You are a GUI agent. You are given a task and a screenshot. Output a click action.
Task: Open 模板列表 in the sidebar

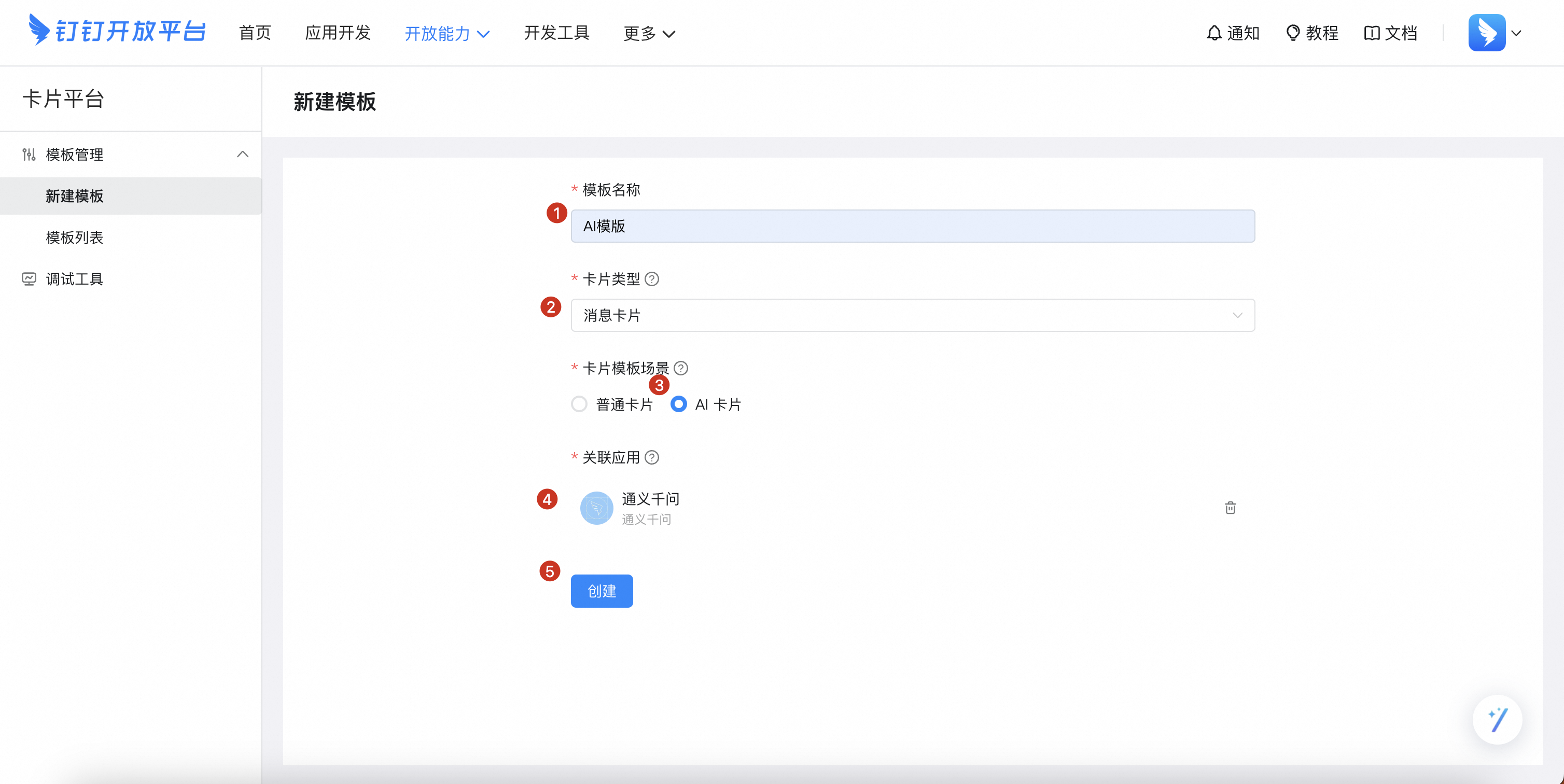(x=74, y=237)
